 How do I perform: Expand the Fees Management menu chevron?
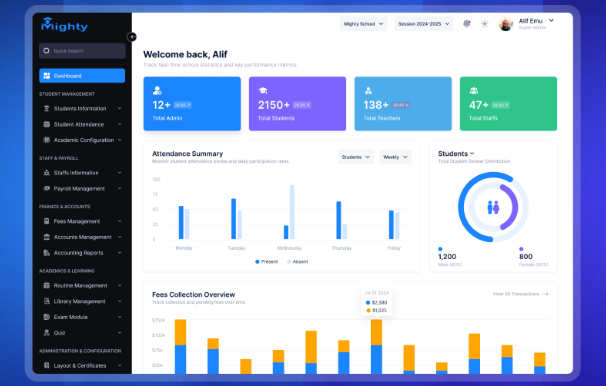coord(120,221)
